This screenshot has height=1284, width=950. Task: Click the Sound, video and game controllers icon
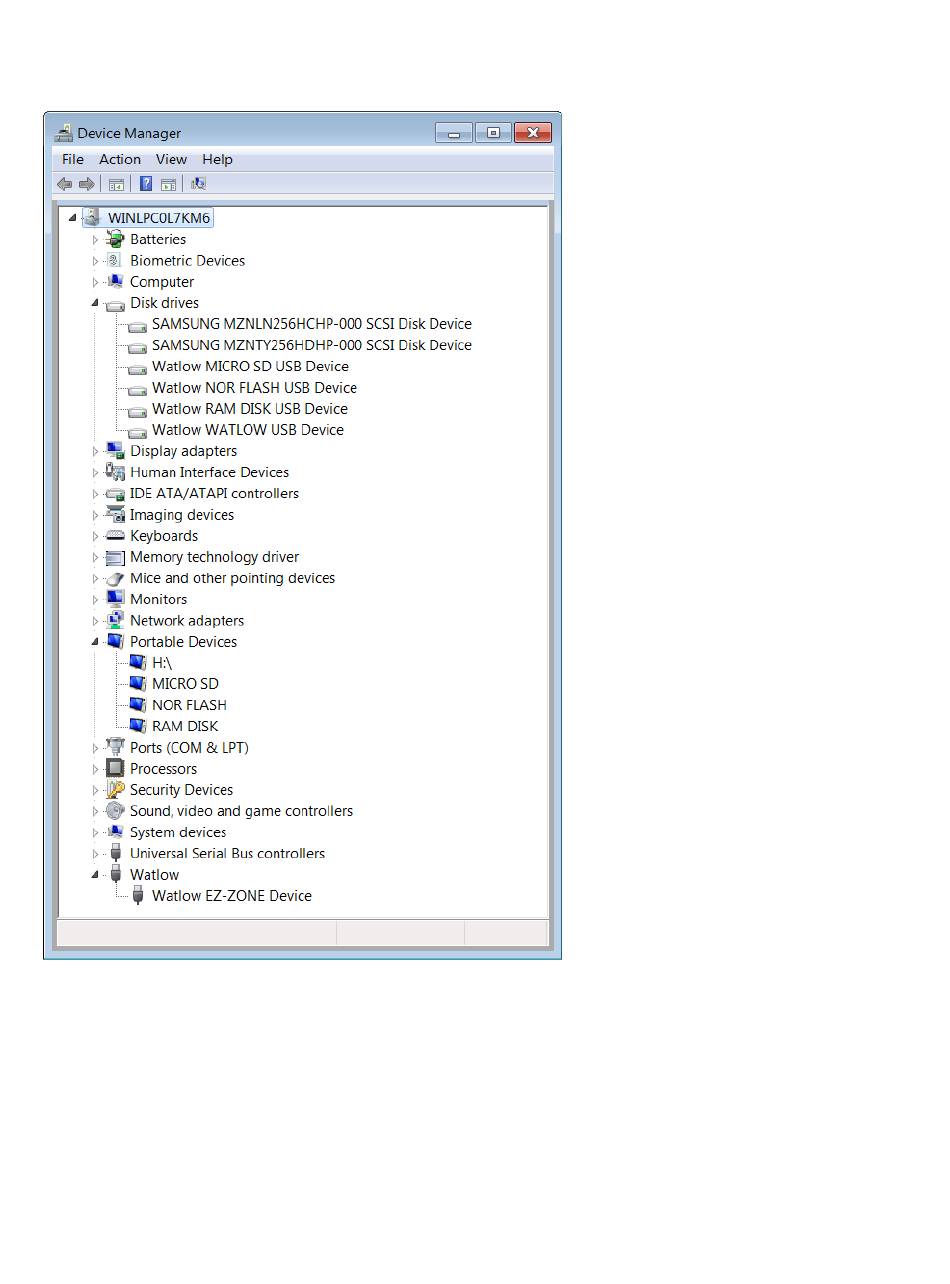[115, 811]
